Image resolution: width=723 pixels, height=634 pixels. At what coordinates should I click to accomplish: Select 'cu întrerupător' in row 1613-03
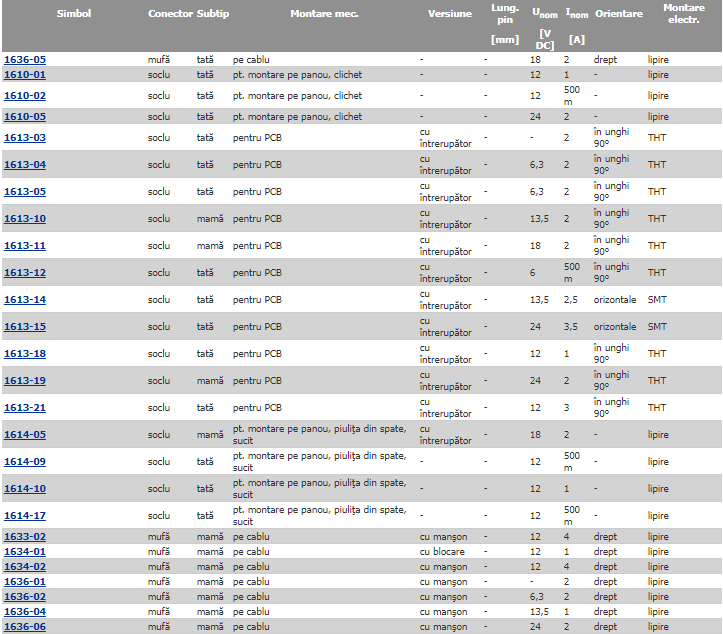445,138
